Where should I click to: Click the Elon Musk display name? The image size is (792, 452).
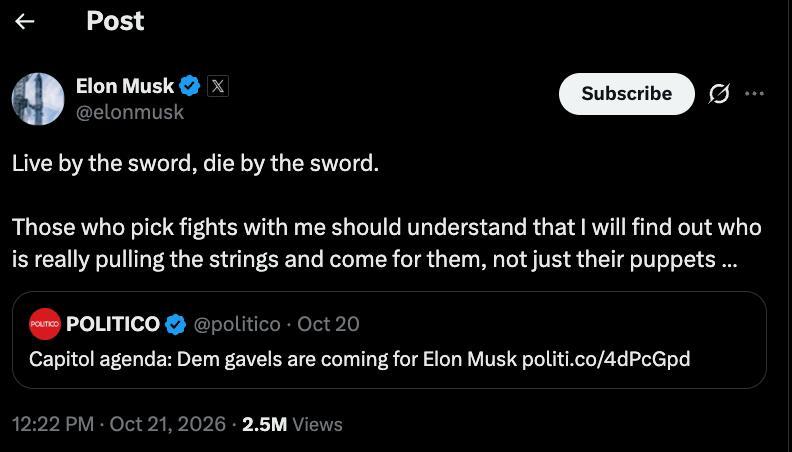(125, 86)
